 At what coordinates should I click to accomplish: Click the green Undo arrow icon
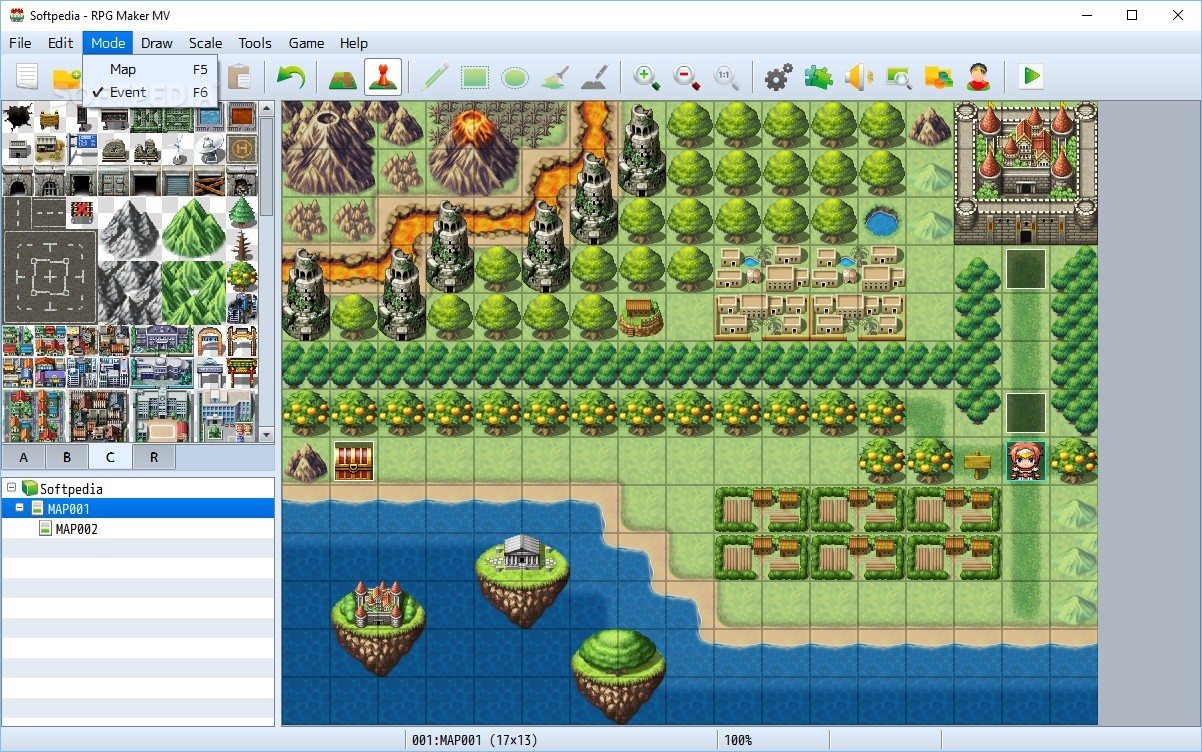click(x=290, y=77)
